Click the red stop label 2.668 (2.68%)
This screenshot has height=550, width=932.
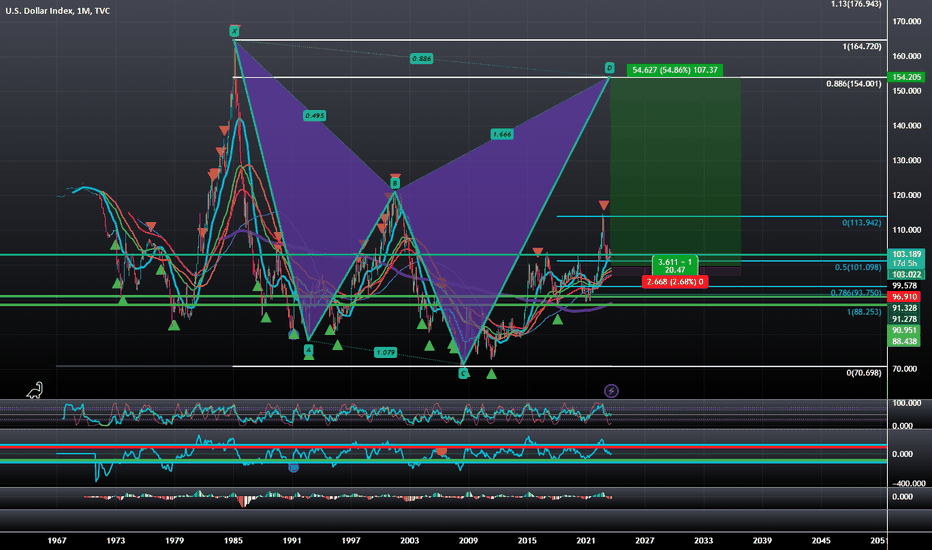tap(675, 282)
